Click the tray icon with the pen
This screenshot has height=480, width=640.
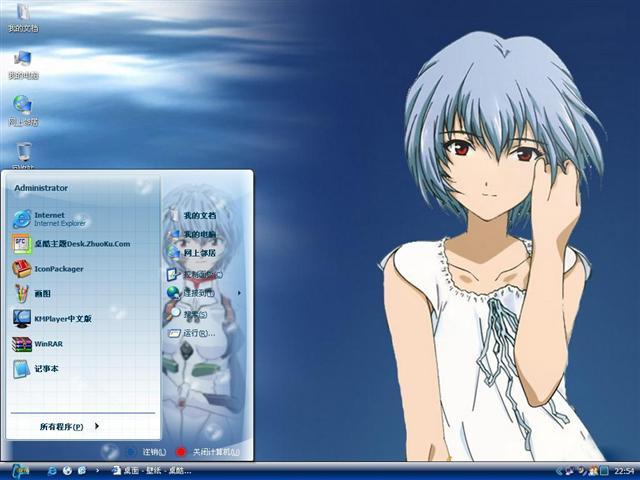point(581,471)
